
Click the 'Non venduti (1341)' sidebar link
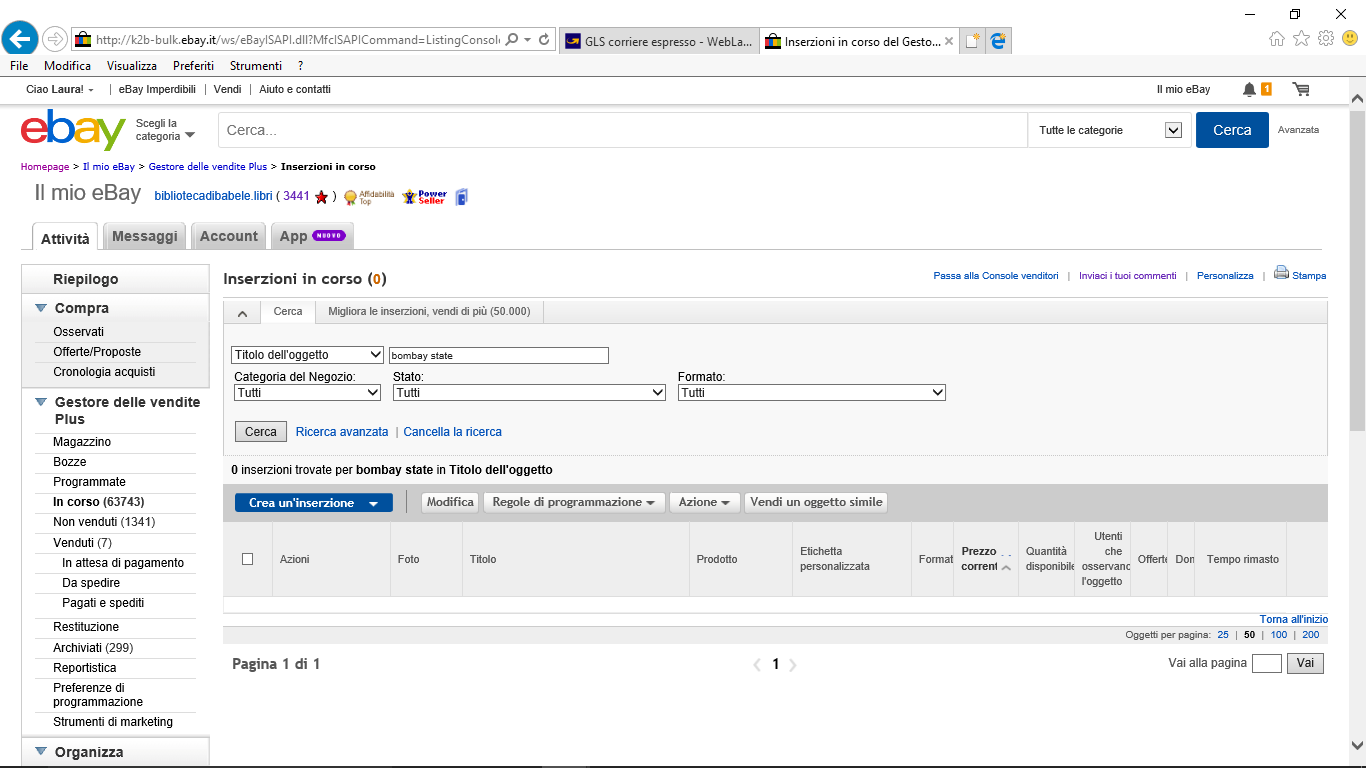(104, 522)
